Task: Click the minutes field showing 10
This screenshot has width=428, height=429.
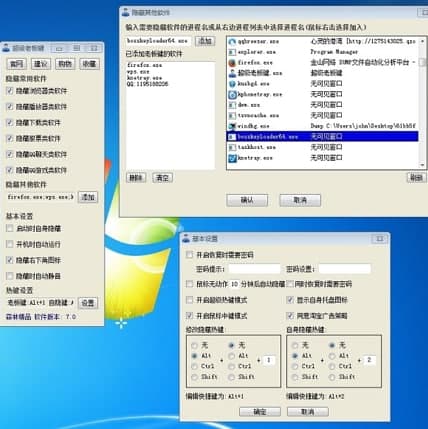Action: [234, 284]
